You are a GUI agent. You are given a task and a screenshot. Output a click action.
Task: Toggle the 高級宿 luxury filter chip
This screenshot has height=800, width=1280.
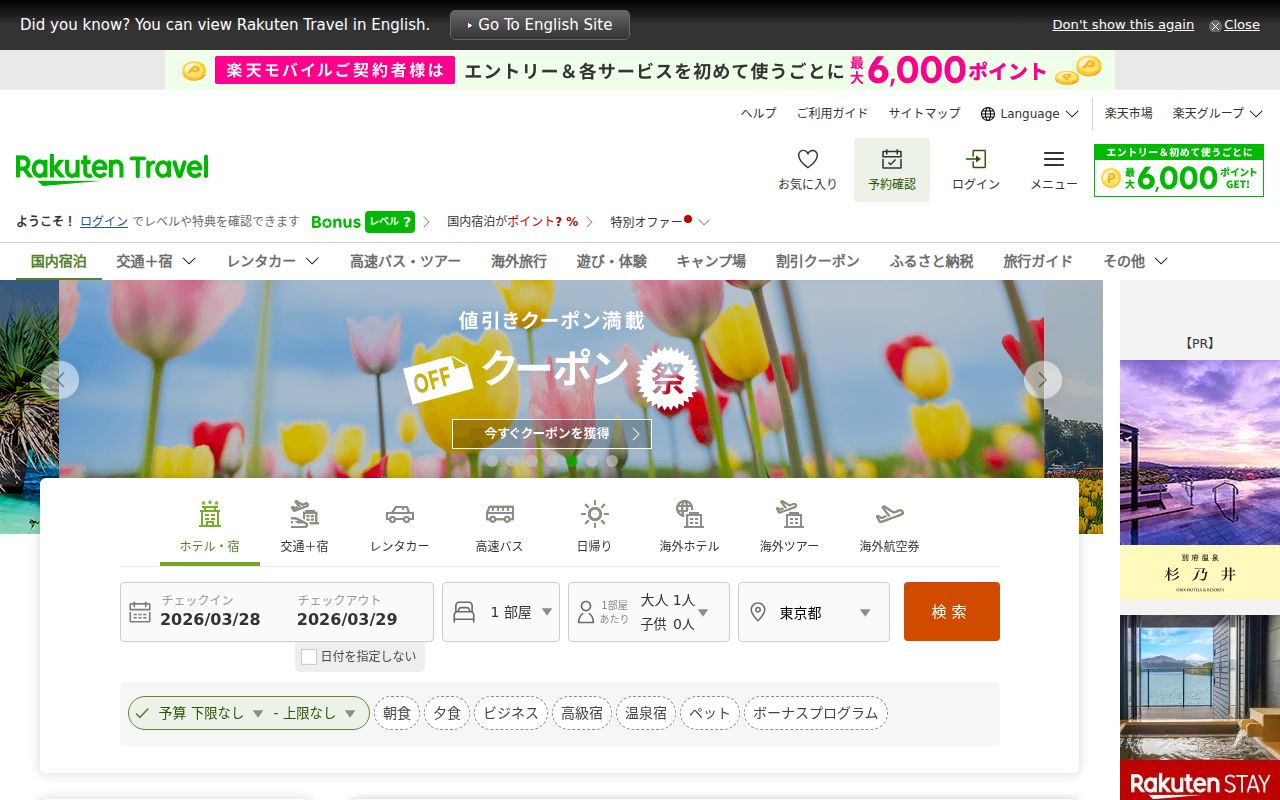582,713
